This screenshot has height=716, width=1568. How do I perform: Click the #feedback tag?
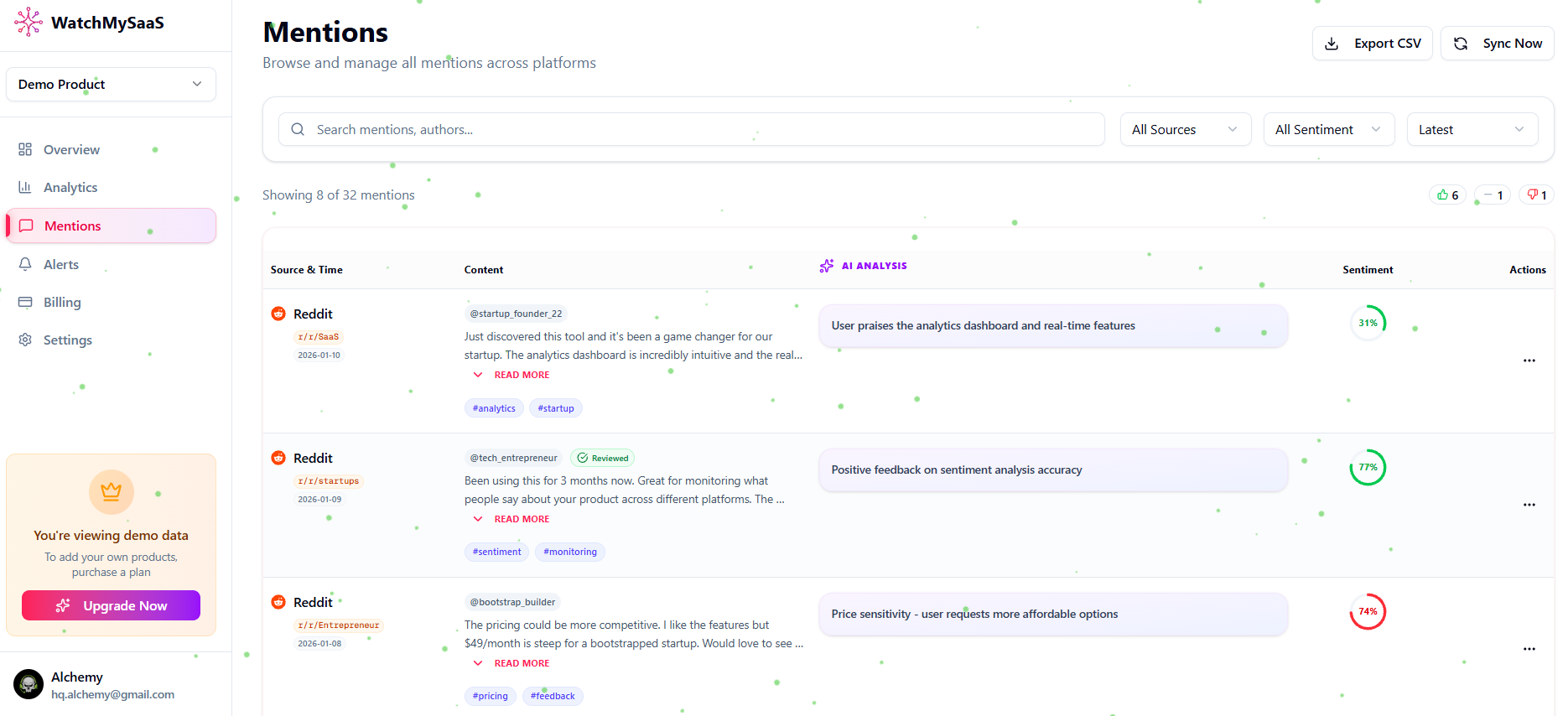coord(553,696)
